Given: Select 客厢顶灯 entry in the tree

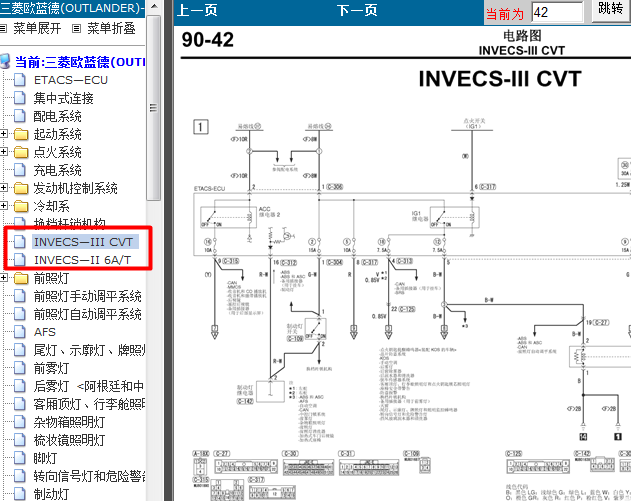Looking at the screenshot, I should click(x=89, y=404).
